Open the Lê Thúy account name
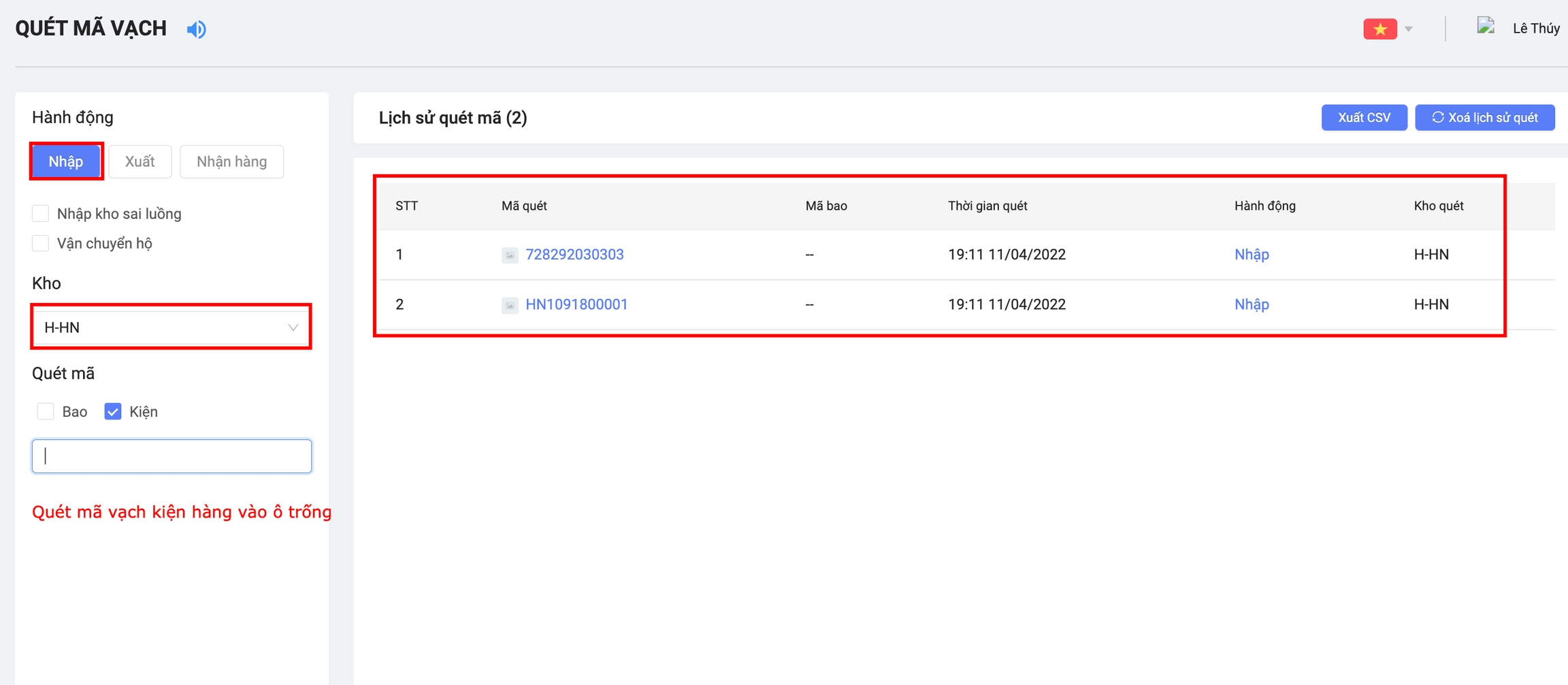The height and width of the screenshot is (685, 1568). (x=1536, y=29)
